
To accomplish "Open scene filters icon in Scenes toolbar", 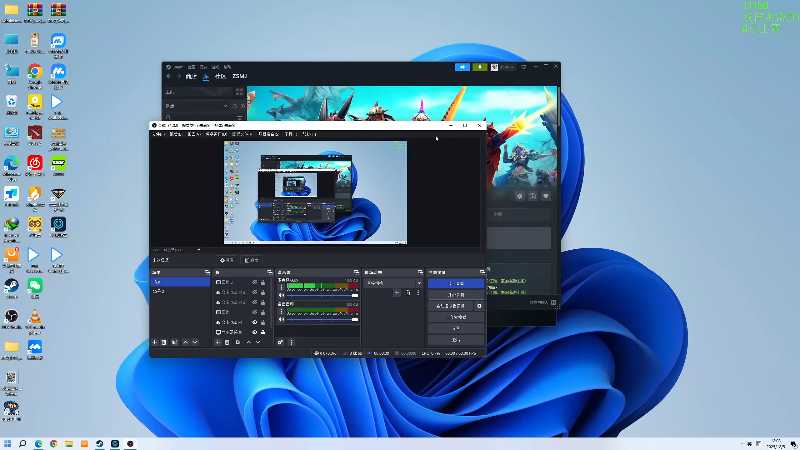I will tap(174, 342).
